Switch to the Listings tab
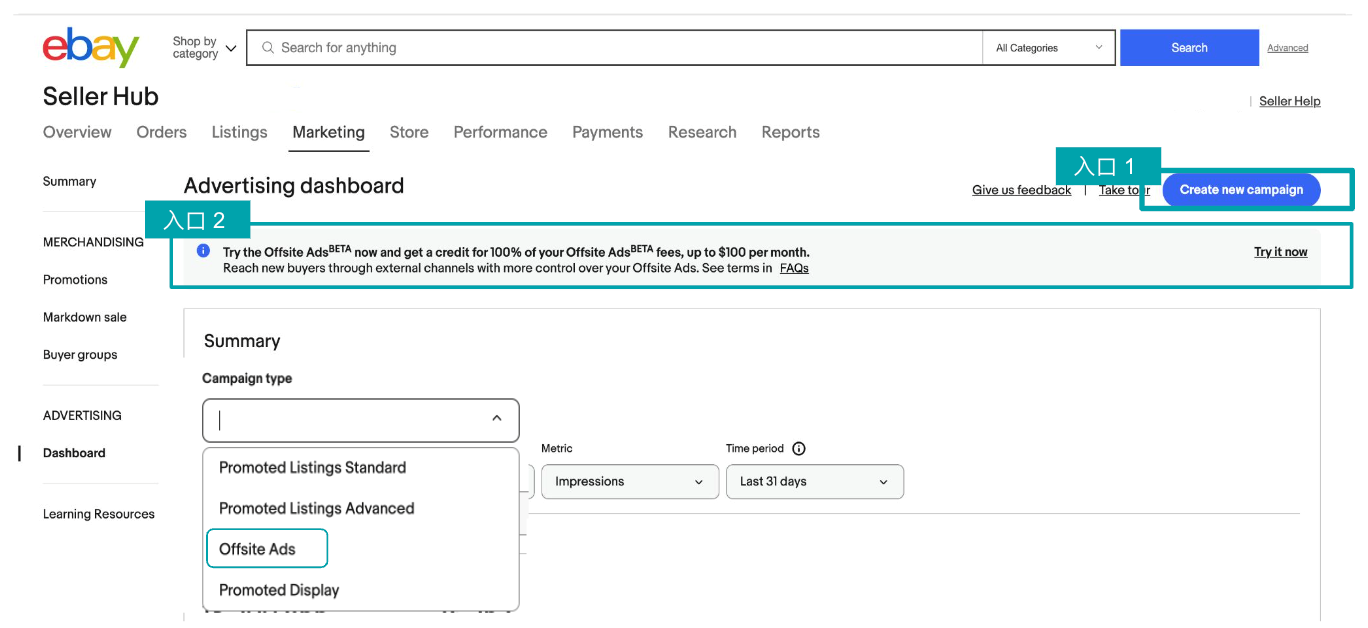Screen dimensions: 1368x628 tap(239, 132)
